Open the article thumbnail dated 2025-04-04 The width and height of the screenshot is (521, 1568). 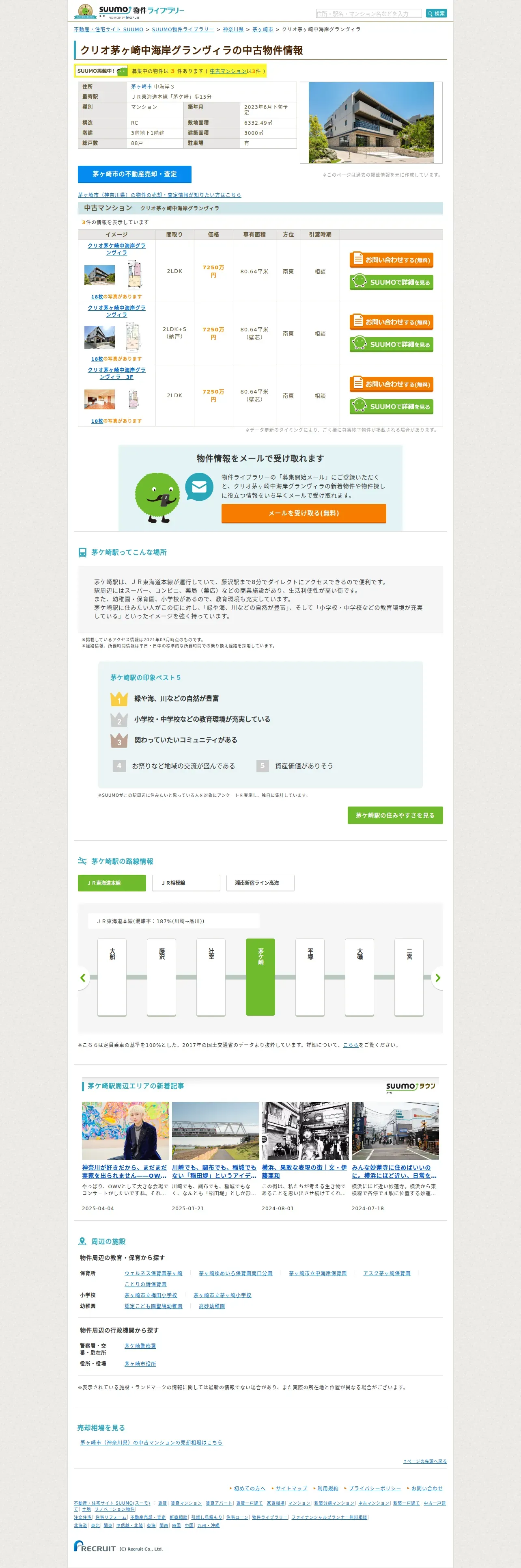tap(126, 1130)
